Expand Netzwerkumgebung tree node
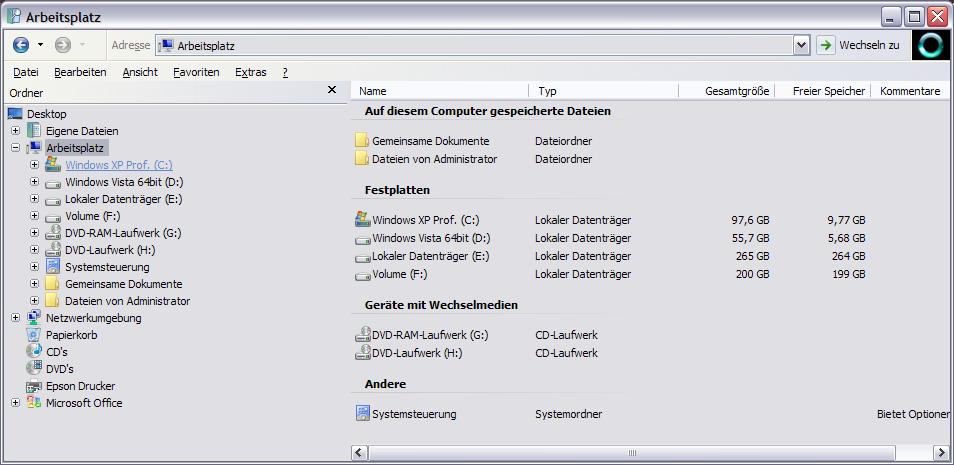This screenshot has width=954, height=465. pyautogui.click(x=15, y=318)
